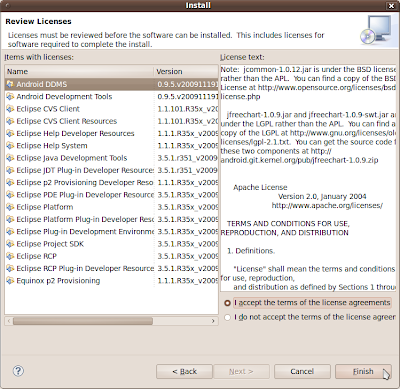
Task: Select the Eclipse CVS Client entry
Action: point(48,109)
